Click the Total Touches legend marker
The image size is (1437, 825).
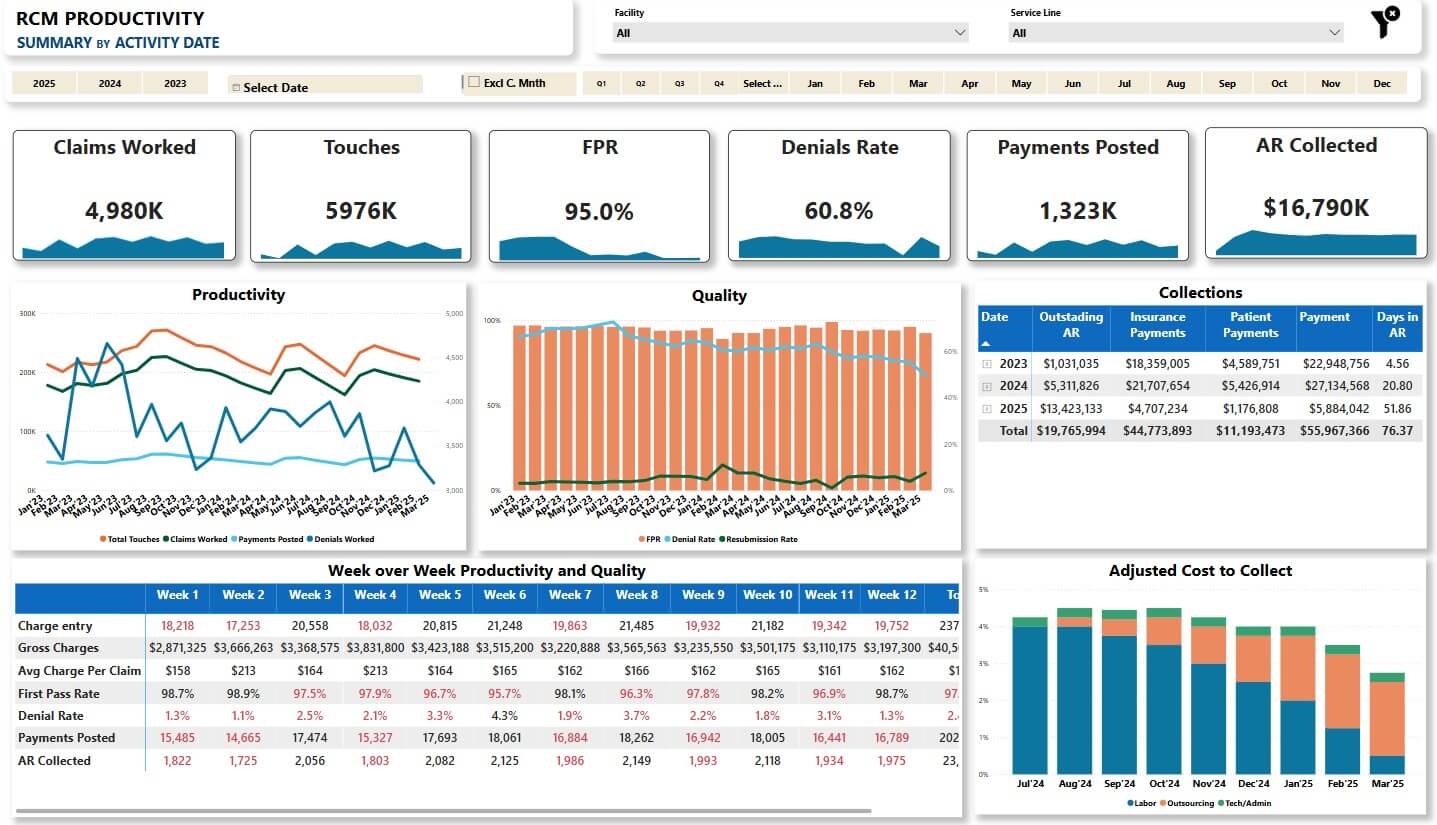click(x=103, y=539)
